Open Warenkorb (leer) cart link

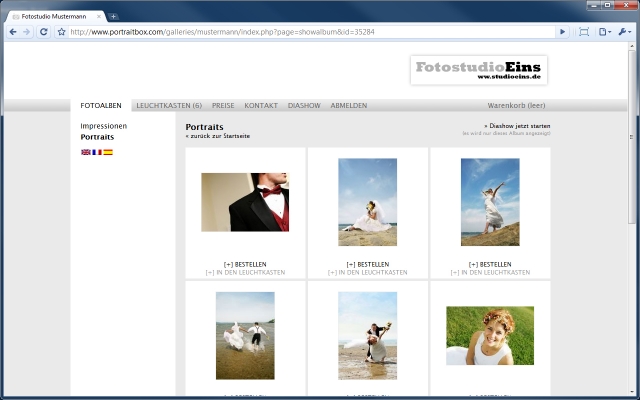(516, 105)
